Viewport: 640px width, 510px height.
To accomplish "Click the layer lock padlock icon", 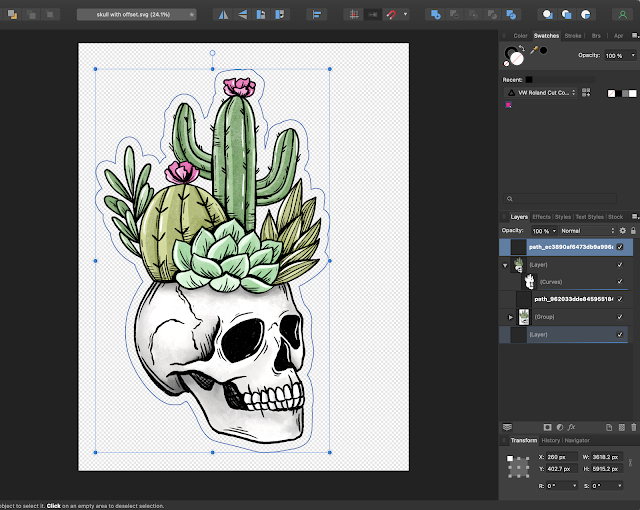I will (633, 230).
